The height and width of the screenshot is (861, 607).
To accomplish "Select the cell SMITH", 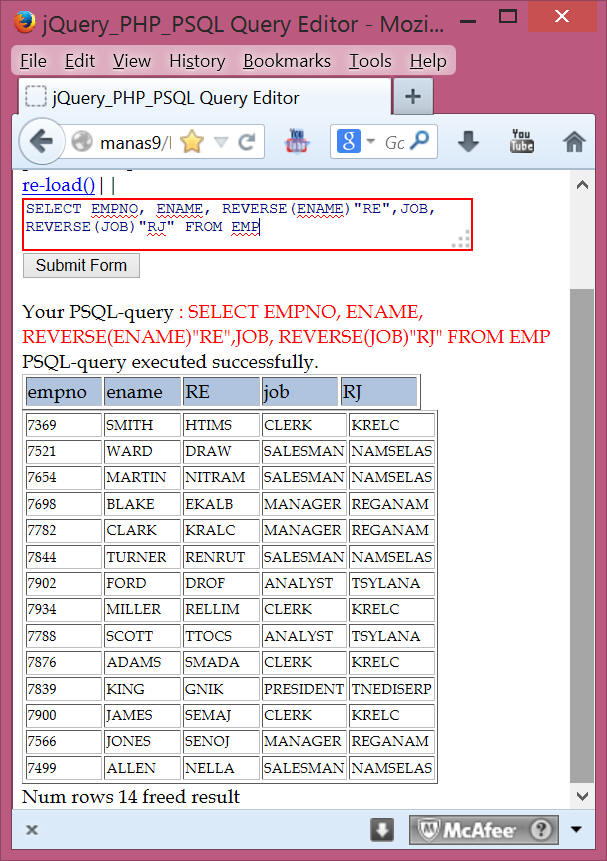I will click(x=142, y=425).
